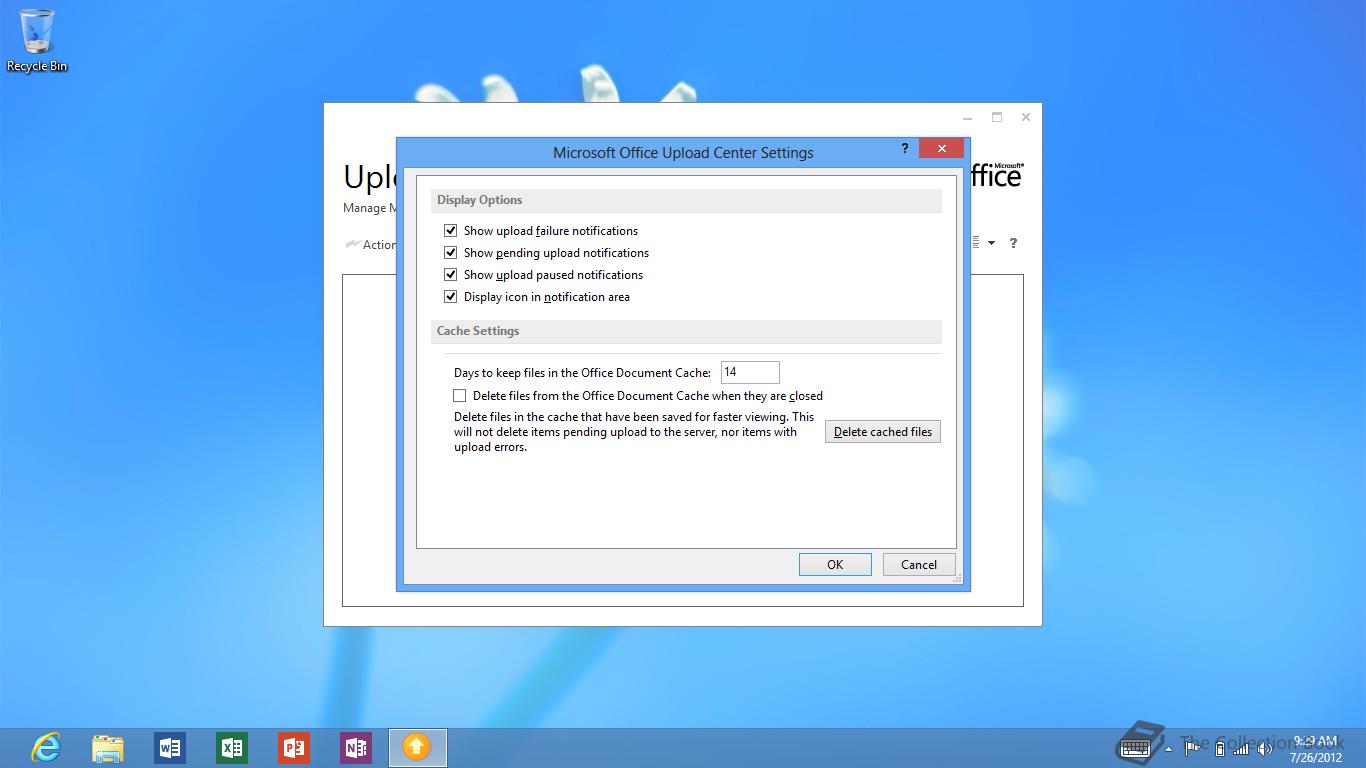Click the volume speaker tray icon
The width and height of the screenshot is (1366, 768).
point(1265,748)
